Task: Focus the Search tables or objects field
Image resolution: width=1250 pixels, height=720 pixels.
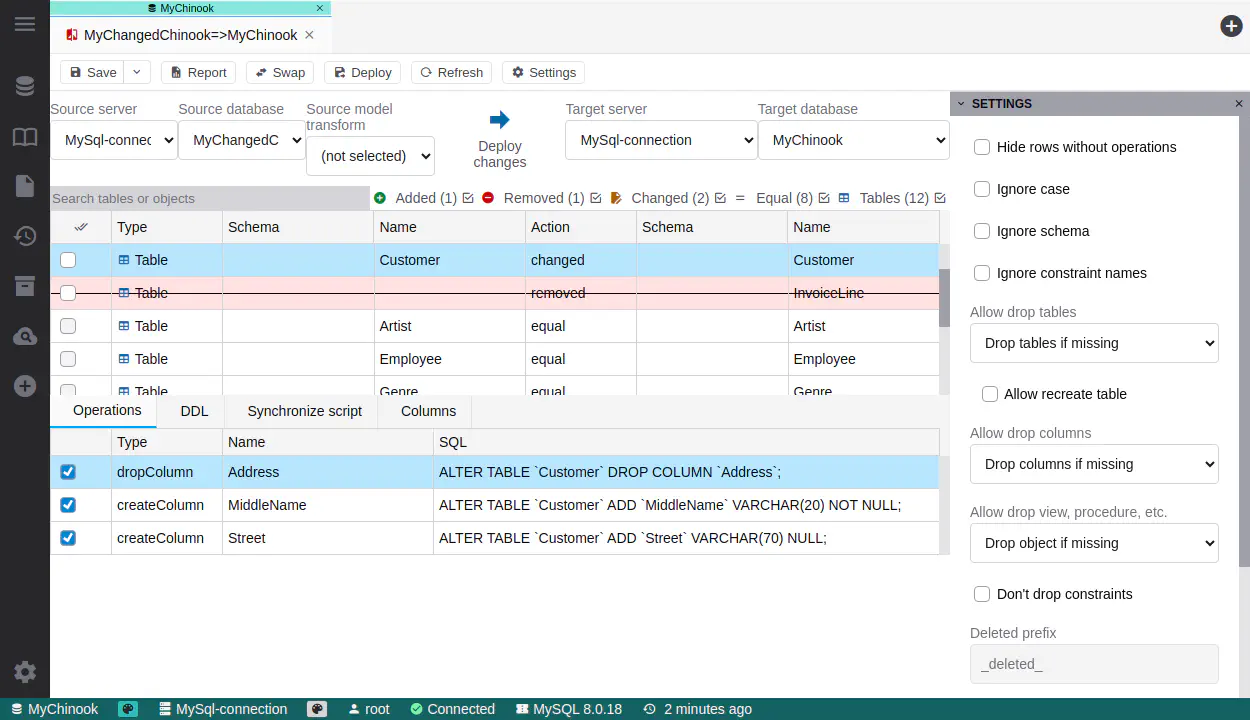Action: [x=210, y=198]
